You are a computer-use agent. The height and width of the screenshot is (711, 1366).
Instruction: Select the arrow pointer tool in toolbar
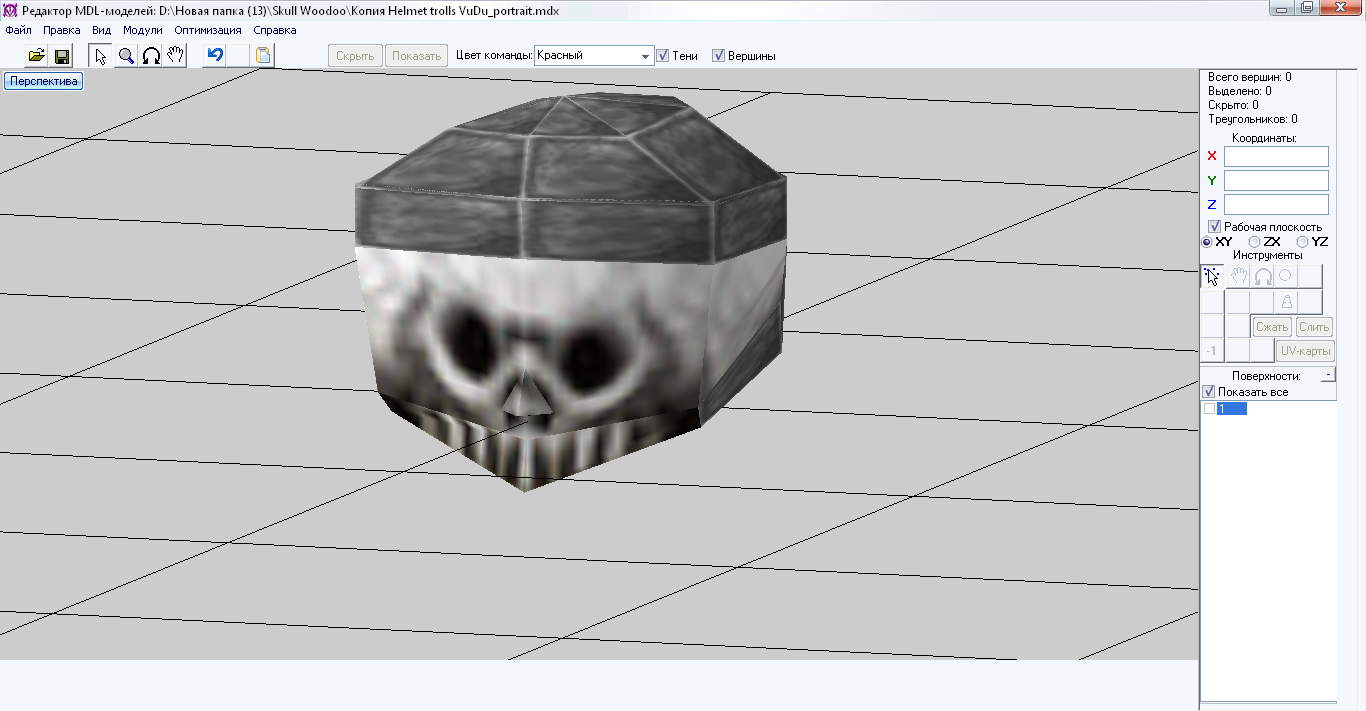point(101,55)
